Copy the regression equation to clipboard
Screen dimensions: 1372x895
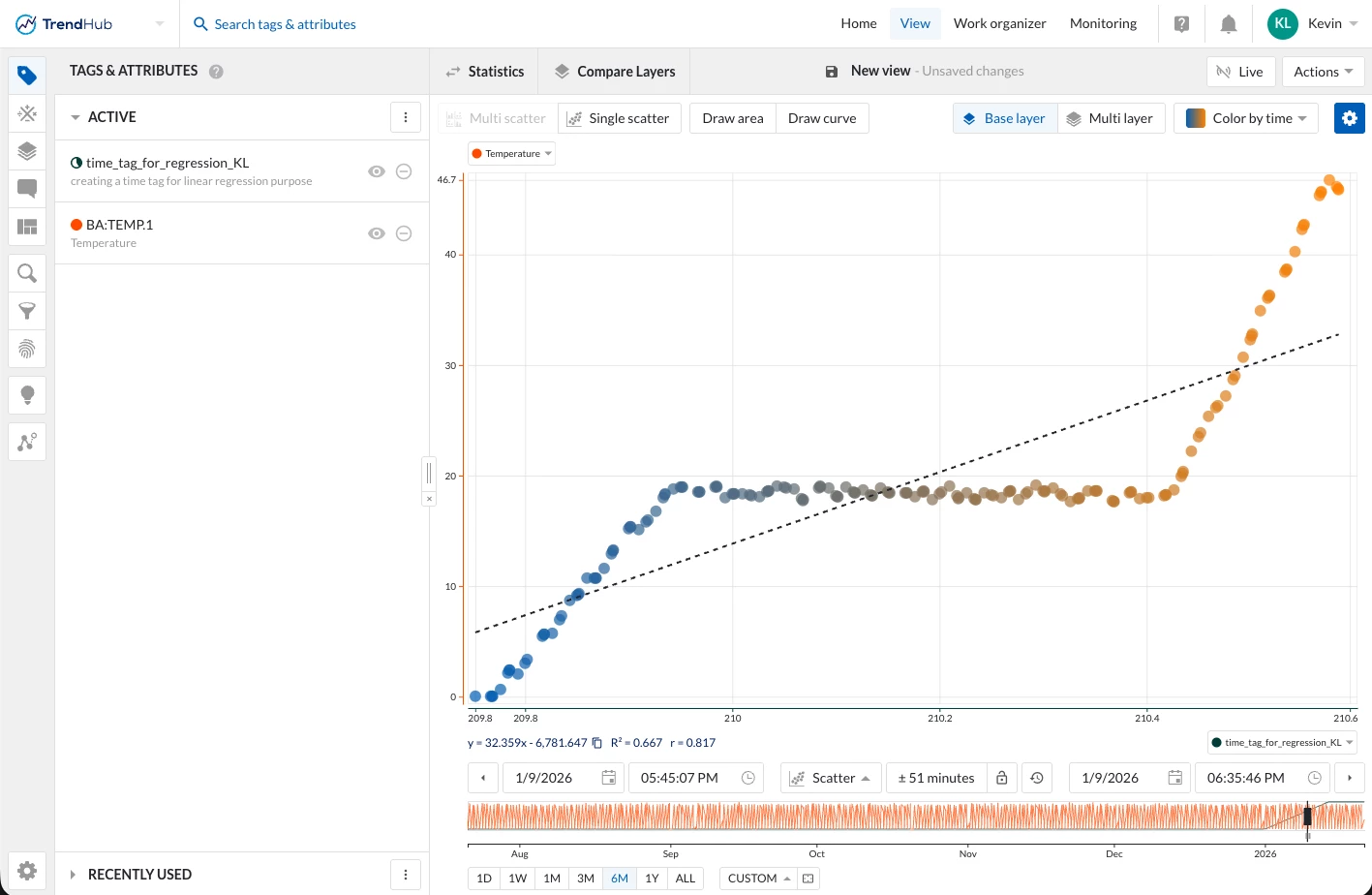(x=597, y=743)
